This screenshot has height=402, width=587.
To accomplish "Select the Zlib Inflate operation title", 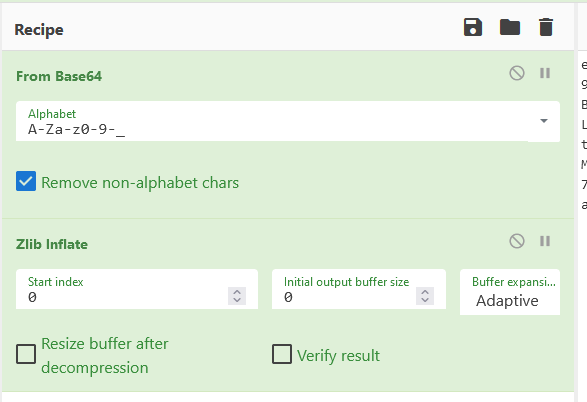I will click(52, 244).
